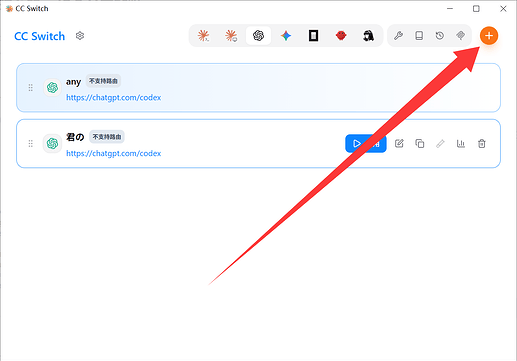Viewport: 517px width, 361px height.
Task: Click the any provider name
Action: tap(73, 82)
